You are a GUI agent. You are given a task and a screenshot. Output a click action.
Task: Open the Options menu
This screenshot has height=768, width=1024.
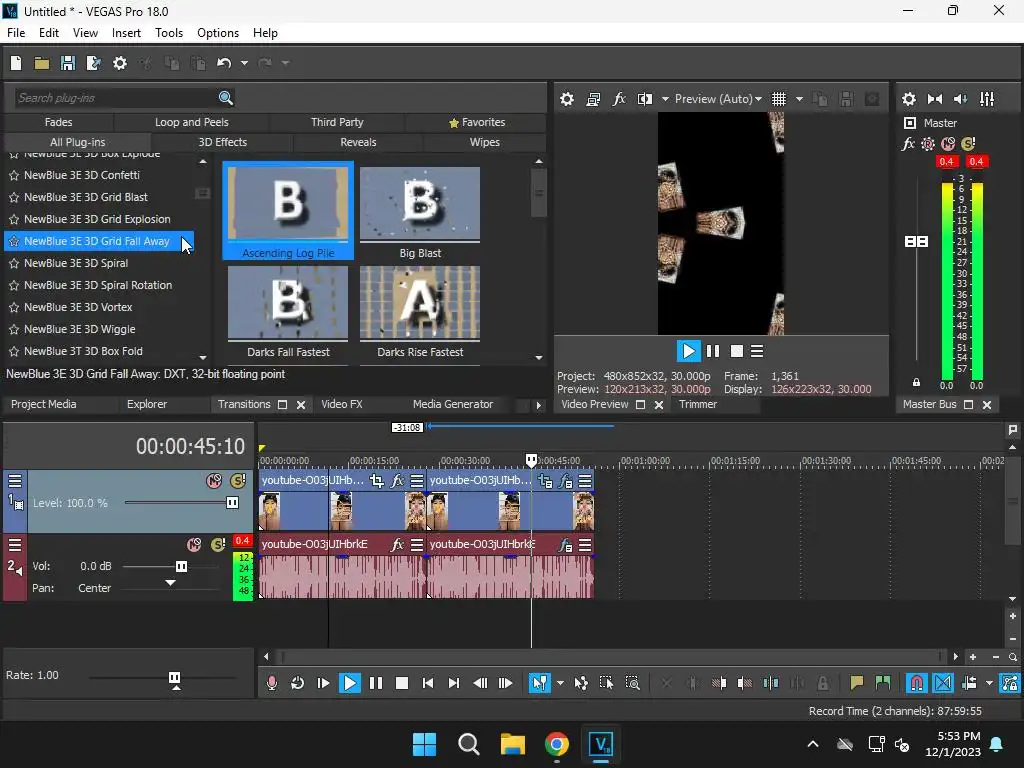point(217,33)
